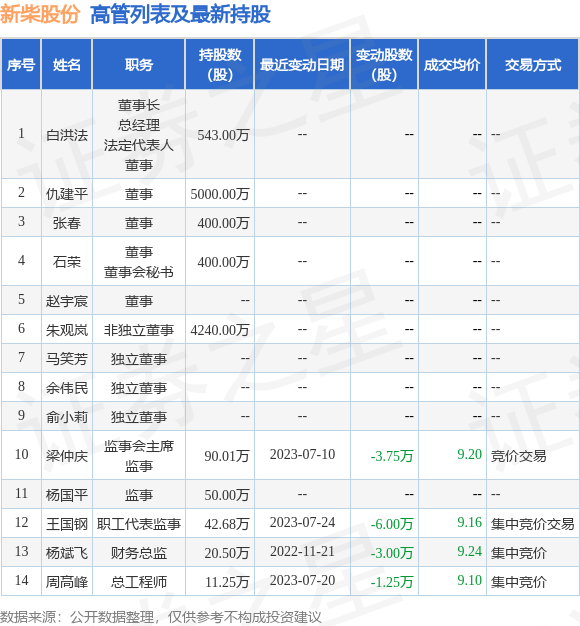Click the average price 9.20
This screenshot has height=626, width=580.
pyautogui.click(x=469, y=454)
